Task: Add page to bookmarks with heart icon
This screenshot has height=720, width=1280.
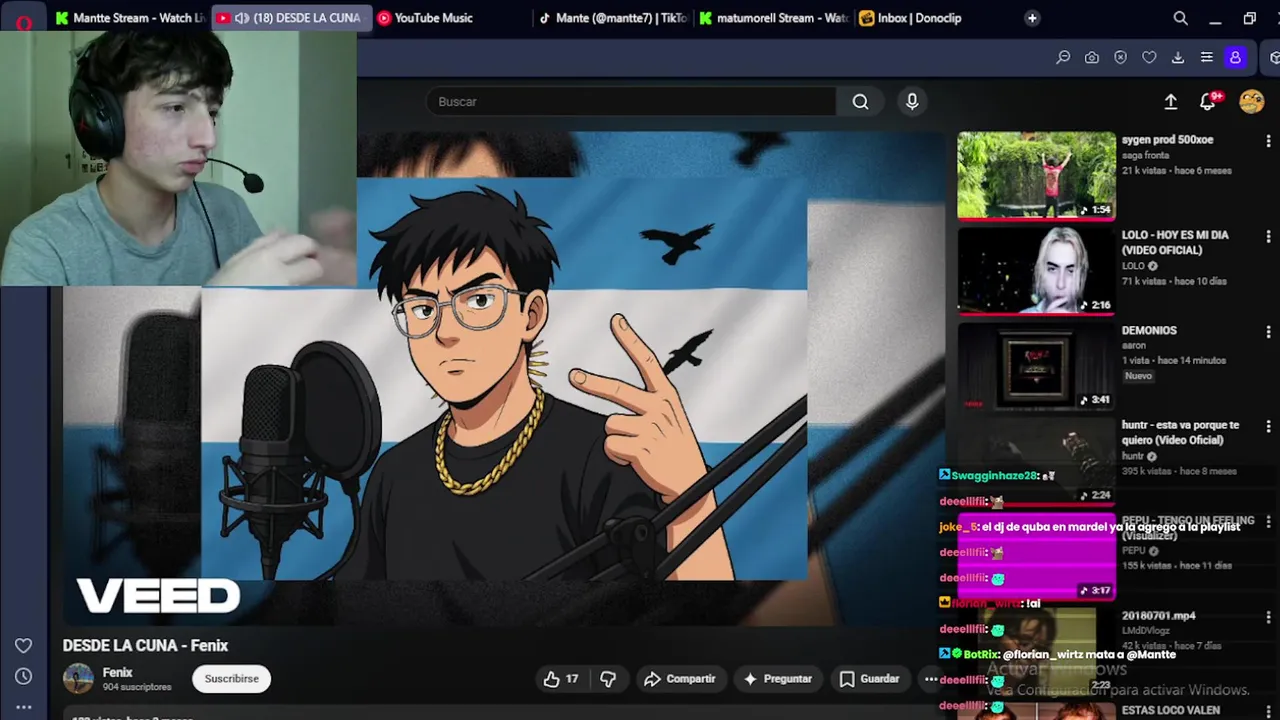Action: point(1149,58)
